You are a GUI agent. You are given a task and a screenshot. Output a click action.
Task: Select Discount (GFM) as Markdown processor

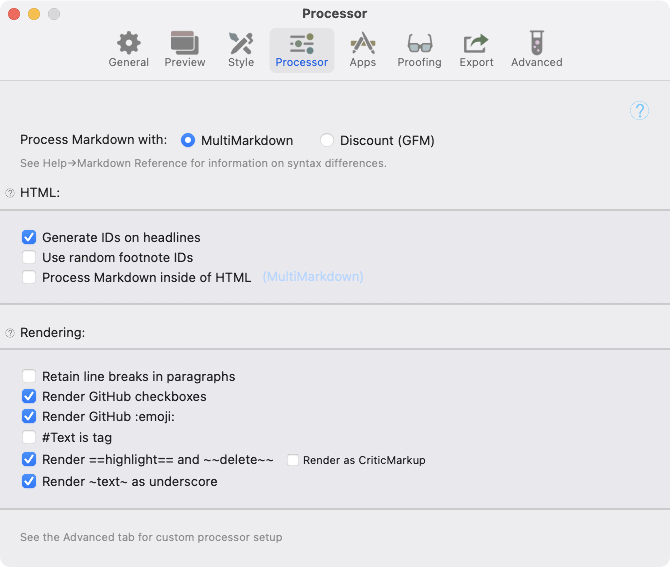pyautogui.click(x=327, y=140)
